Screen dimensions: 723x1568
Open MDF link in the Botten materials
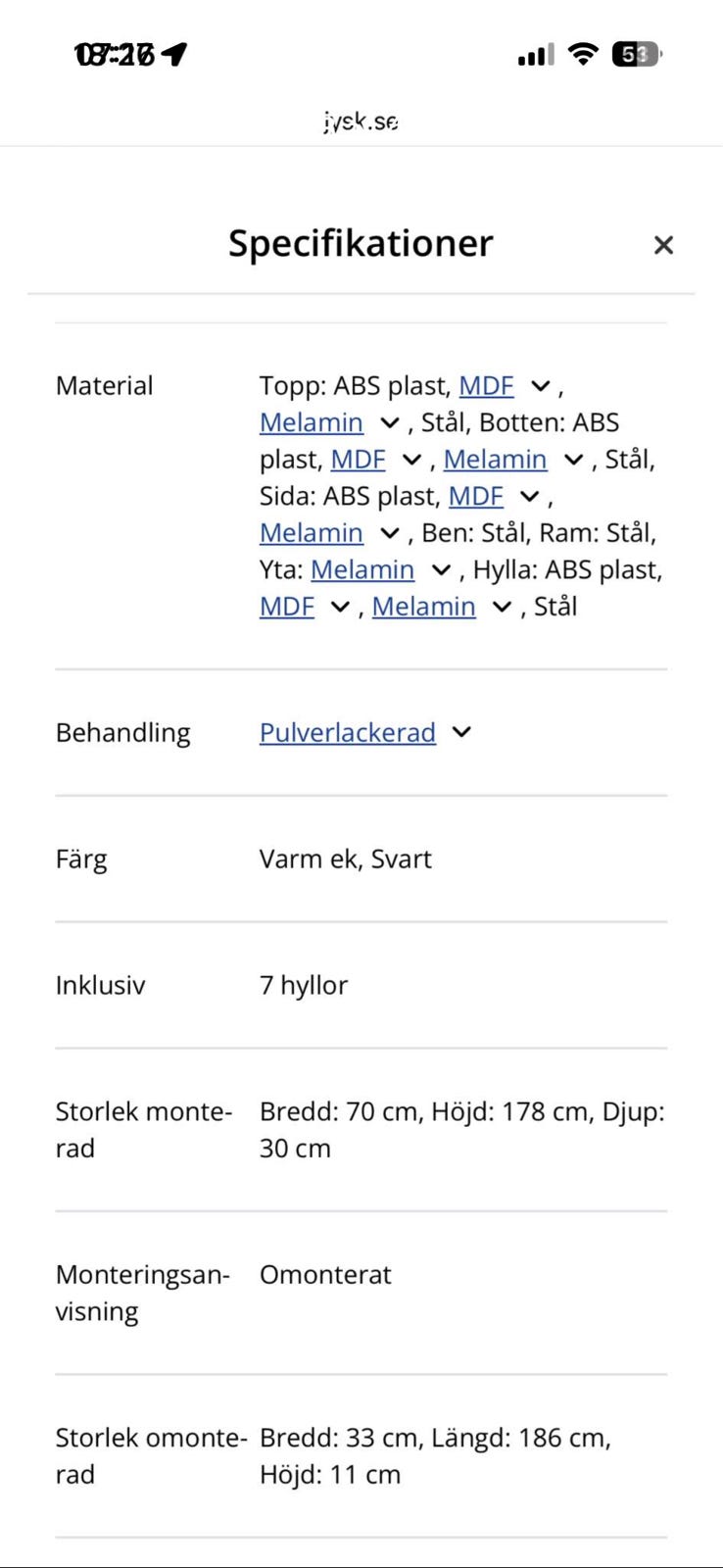[x=358, y=460]
